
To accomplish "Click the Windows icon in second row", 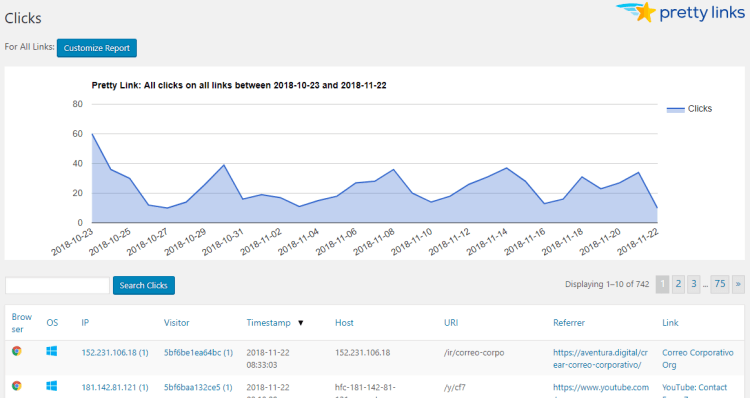I will tap(52, 386).
